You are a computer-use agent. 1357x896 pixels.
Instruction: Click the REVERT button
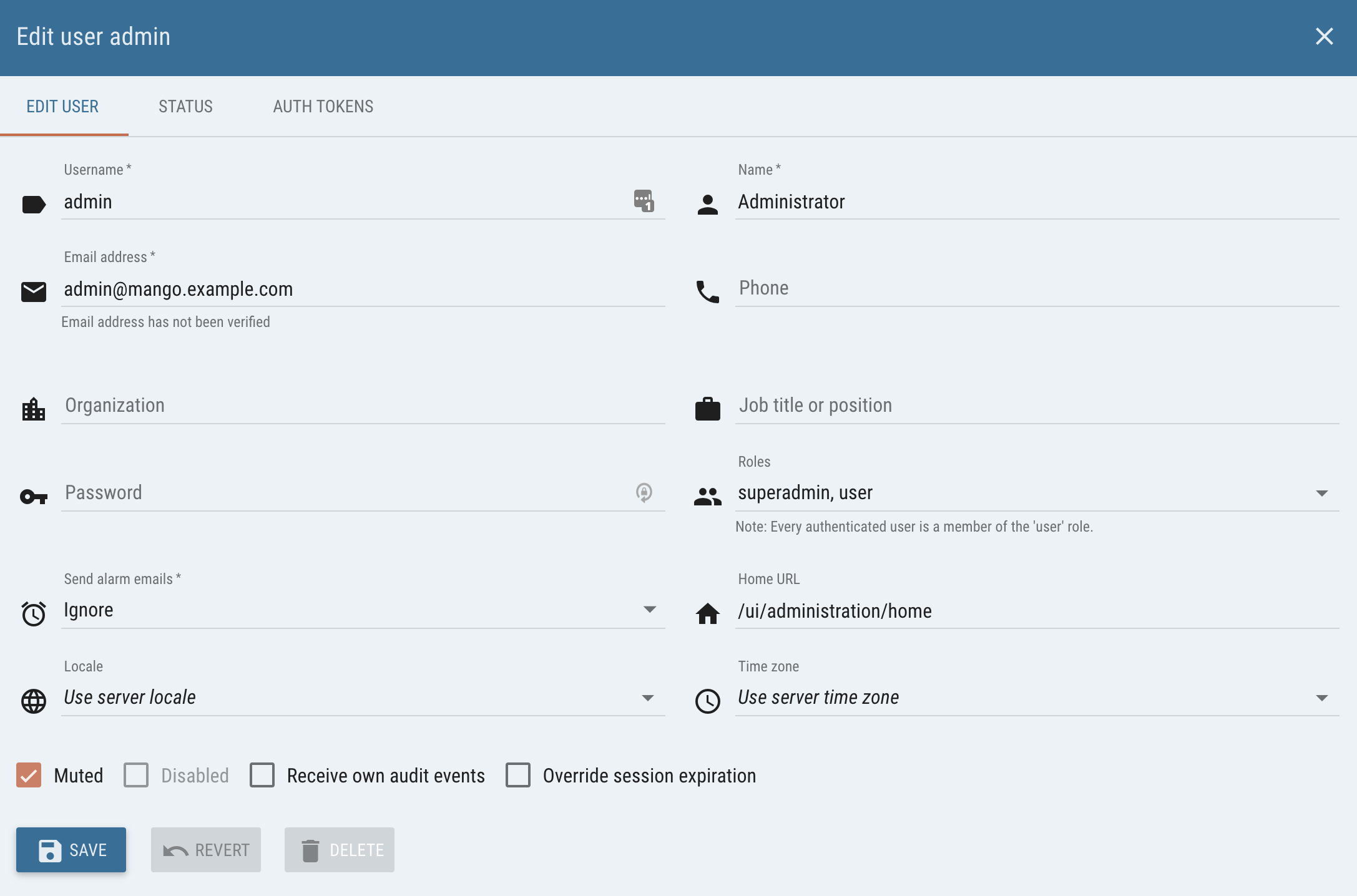(x=206, y=849)
